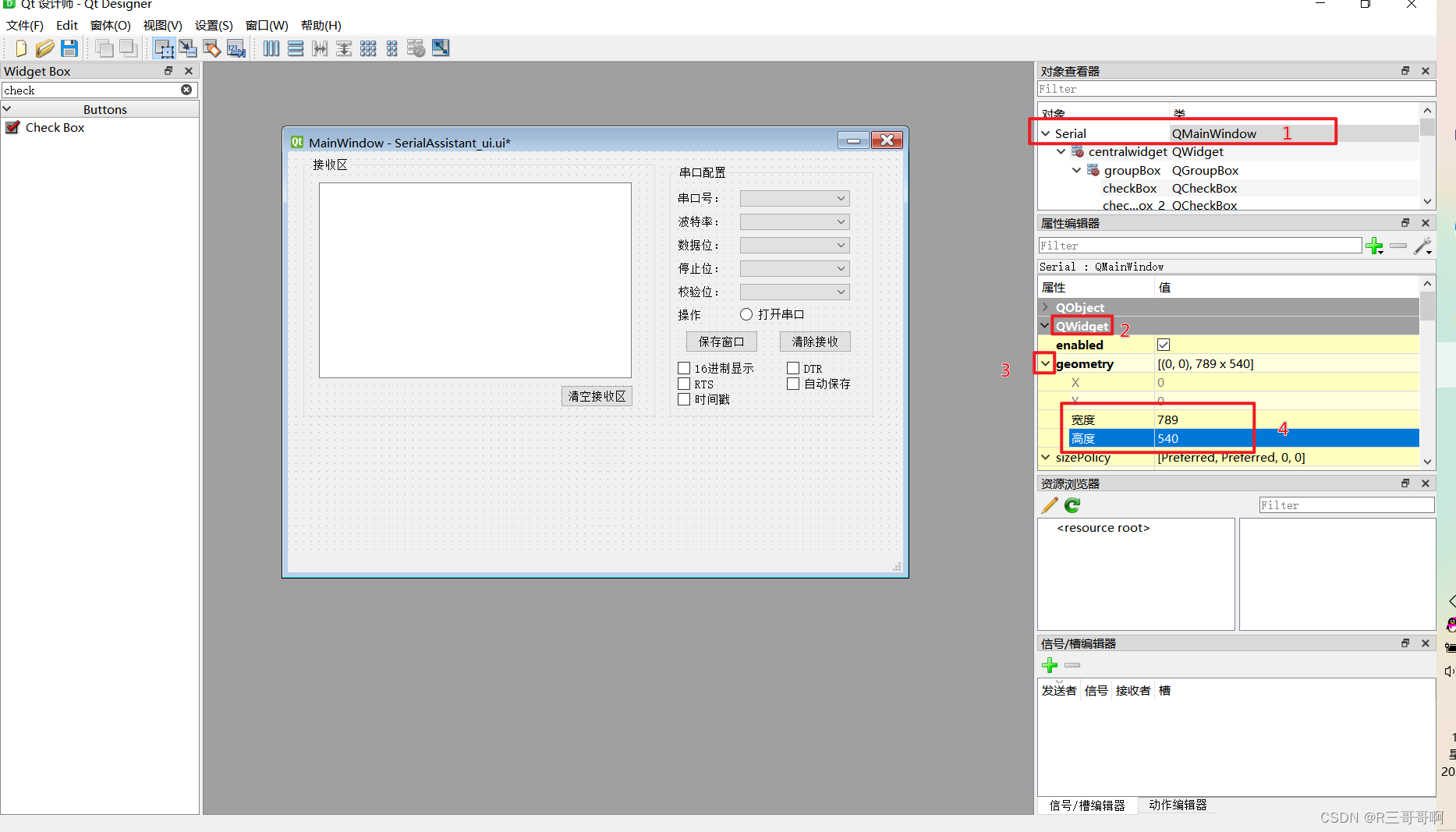The width and height of the screenshot is (1456, 832).
Task: Select the Edit Widgets mode icon
Action: (164, 48)
